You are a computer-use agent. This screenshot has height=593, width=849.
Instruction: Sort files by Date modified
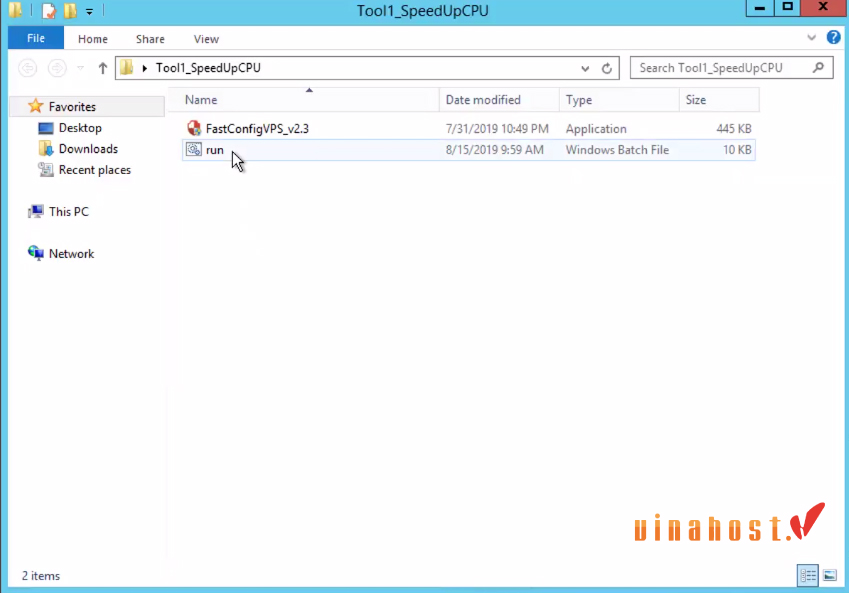485,99
